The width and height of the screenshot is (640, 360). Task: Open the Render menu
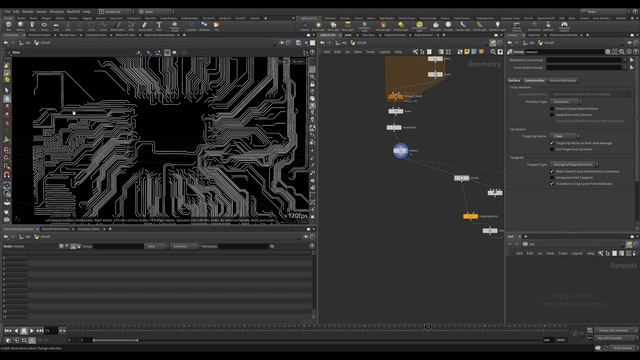coord(28,12)
